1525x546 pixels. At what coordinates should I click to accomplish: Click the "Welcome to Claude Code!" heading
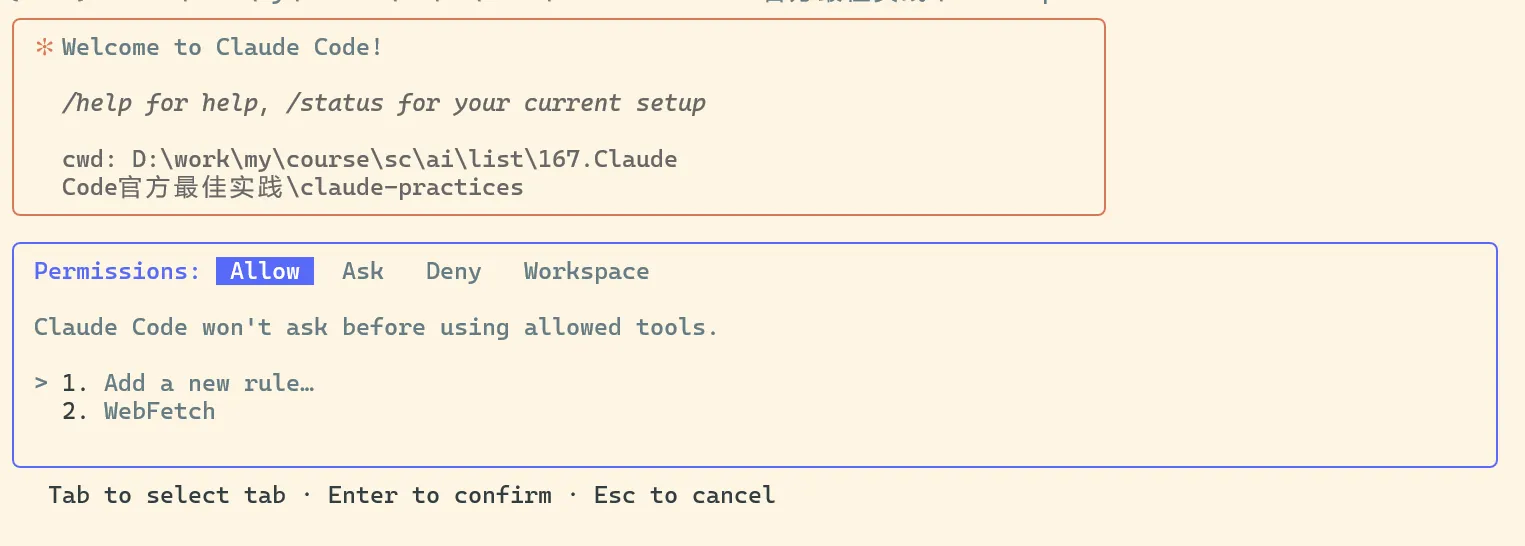click(222, 47)
